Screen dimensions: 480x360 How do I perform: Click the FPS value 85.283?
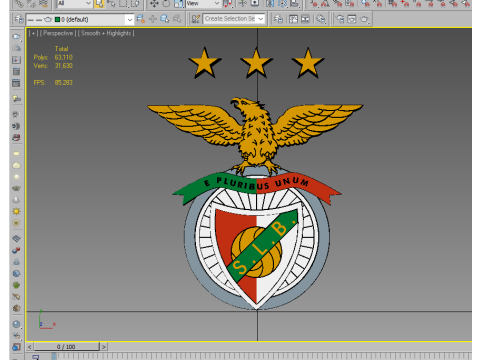click(x=63, y=82)
